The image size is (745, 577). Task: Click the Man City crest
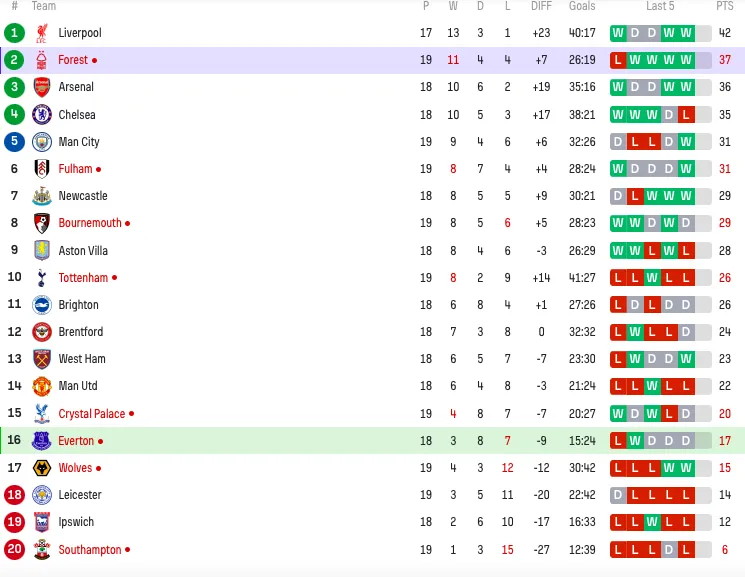(42, 142)
